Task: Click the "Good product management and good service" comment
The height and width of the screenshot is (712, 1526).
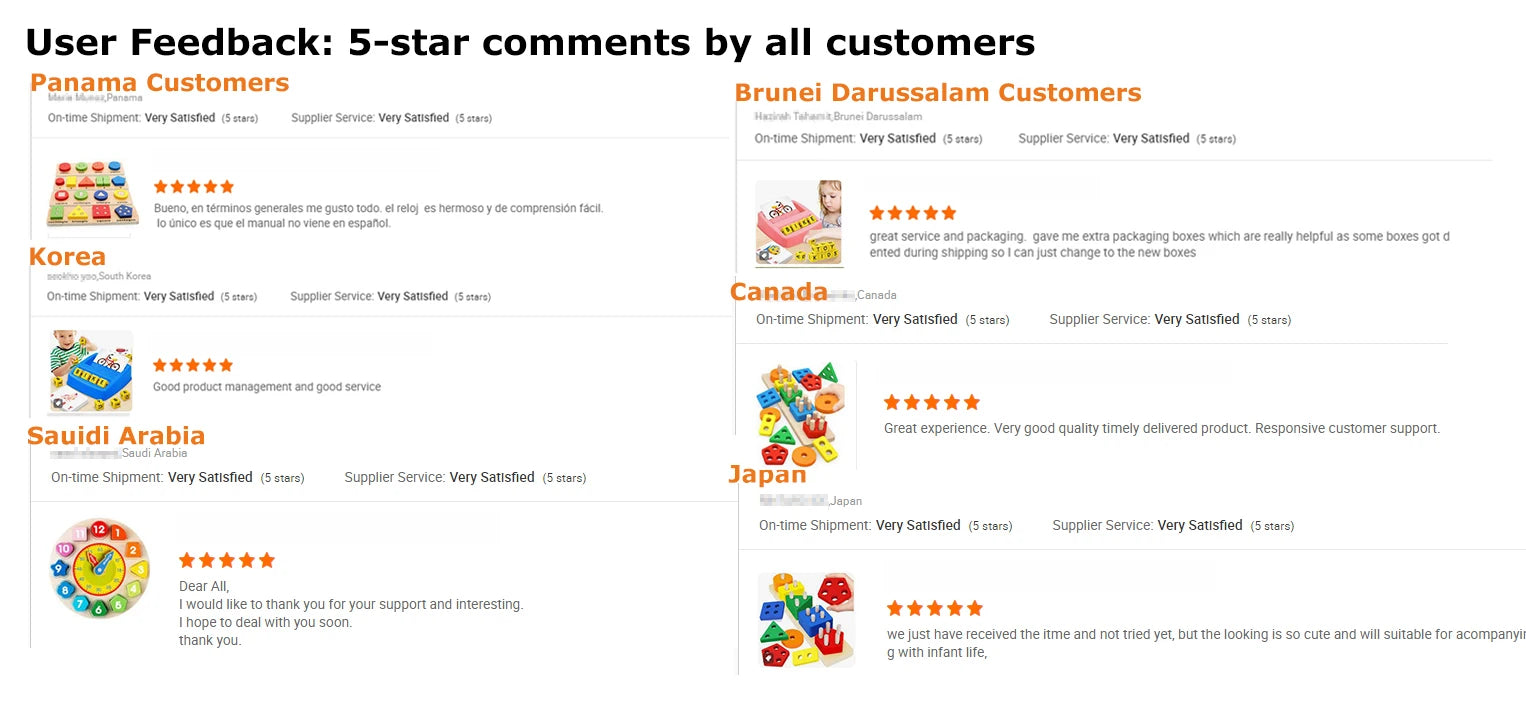Action: point(267,387)
